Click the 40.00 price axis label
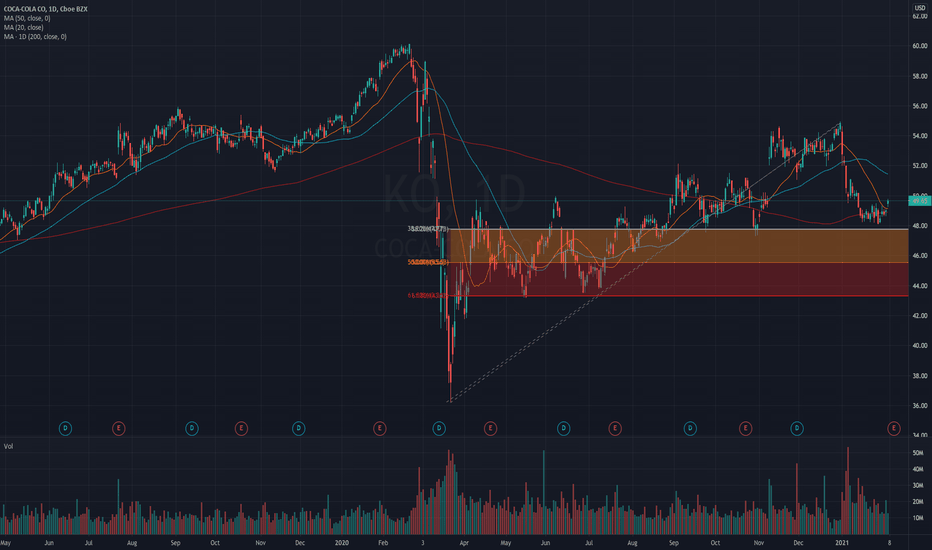Screen dimensions: 932x550 point(920,345)
